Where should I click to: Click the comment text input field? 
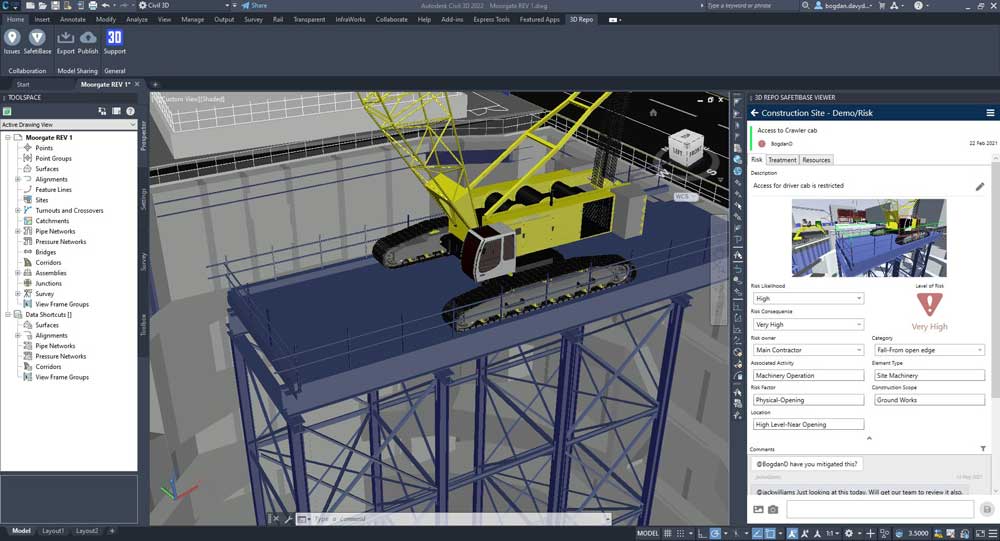pos(880,509)
